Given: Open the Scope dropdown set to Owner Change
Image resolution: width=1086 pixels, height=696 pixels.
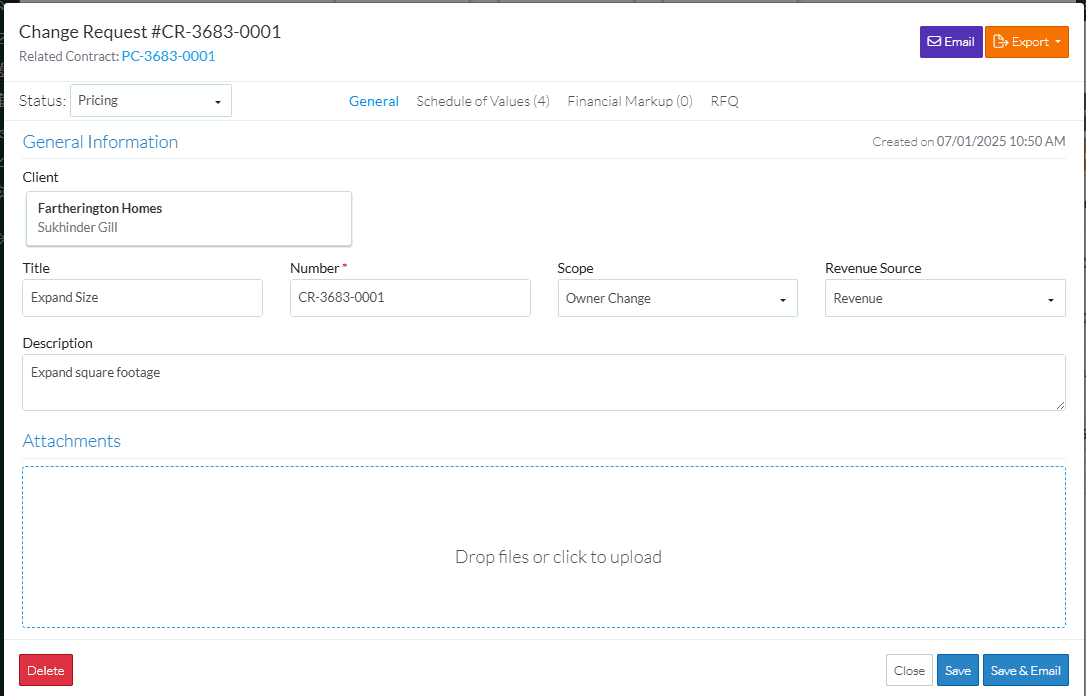Looking at the screenshot, I should (677, 298).
